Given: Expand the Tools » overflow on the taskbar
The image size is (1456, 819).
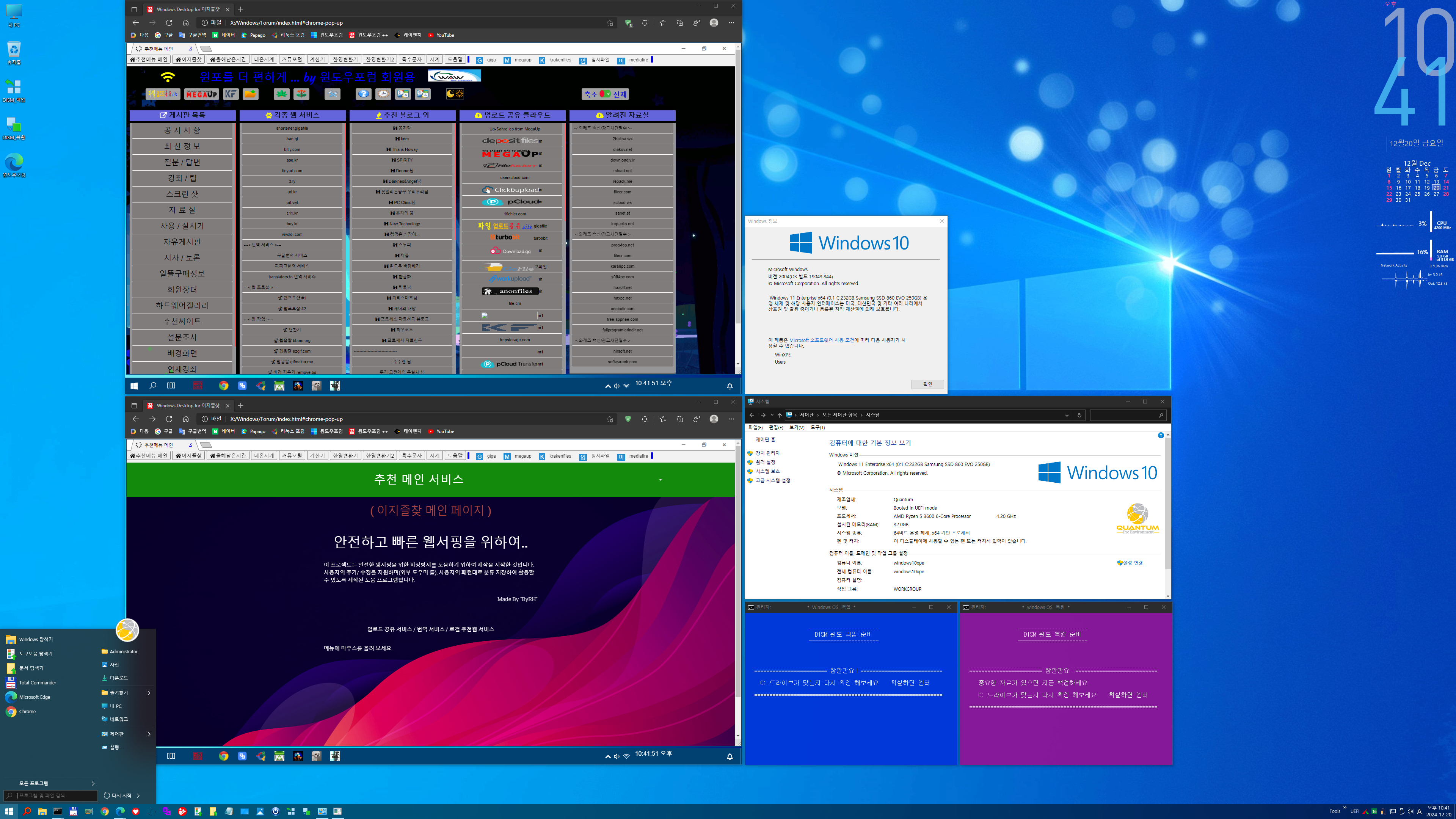Looking at the screenshot, I should pyautogui.click(x=1345, y=807).
